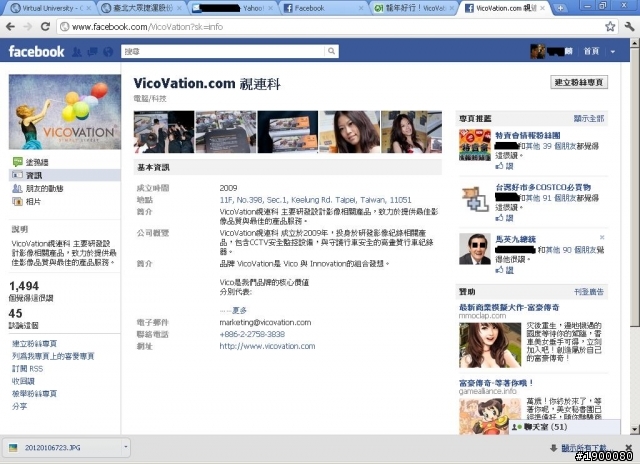Switch to the Yahoo mail tab
Screen dimensions: 640x464
[x=232, y=8]
